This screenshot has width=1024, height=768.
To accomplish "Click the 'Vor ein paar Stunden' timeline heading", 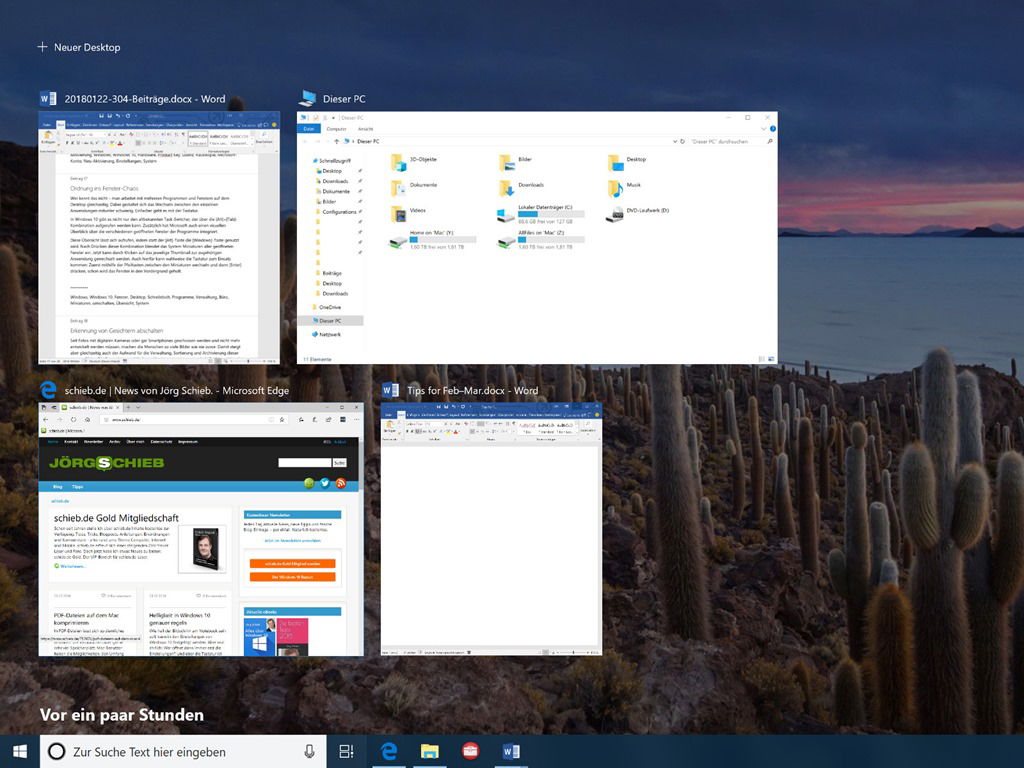I will click(122, 714).
